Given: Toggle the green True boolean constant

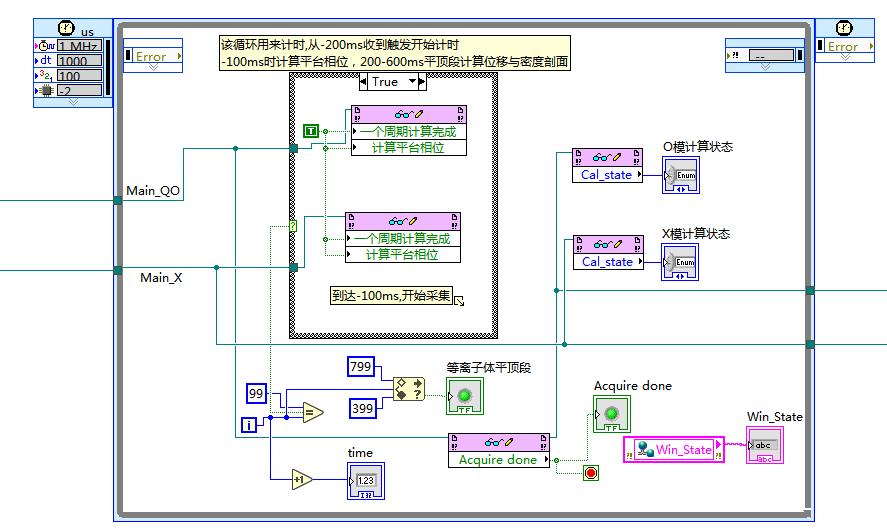Looking at the screenshot, I should (x=310, y=131).
